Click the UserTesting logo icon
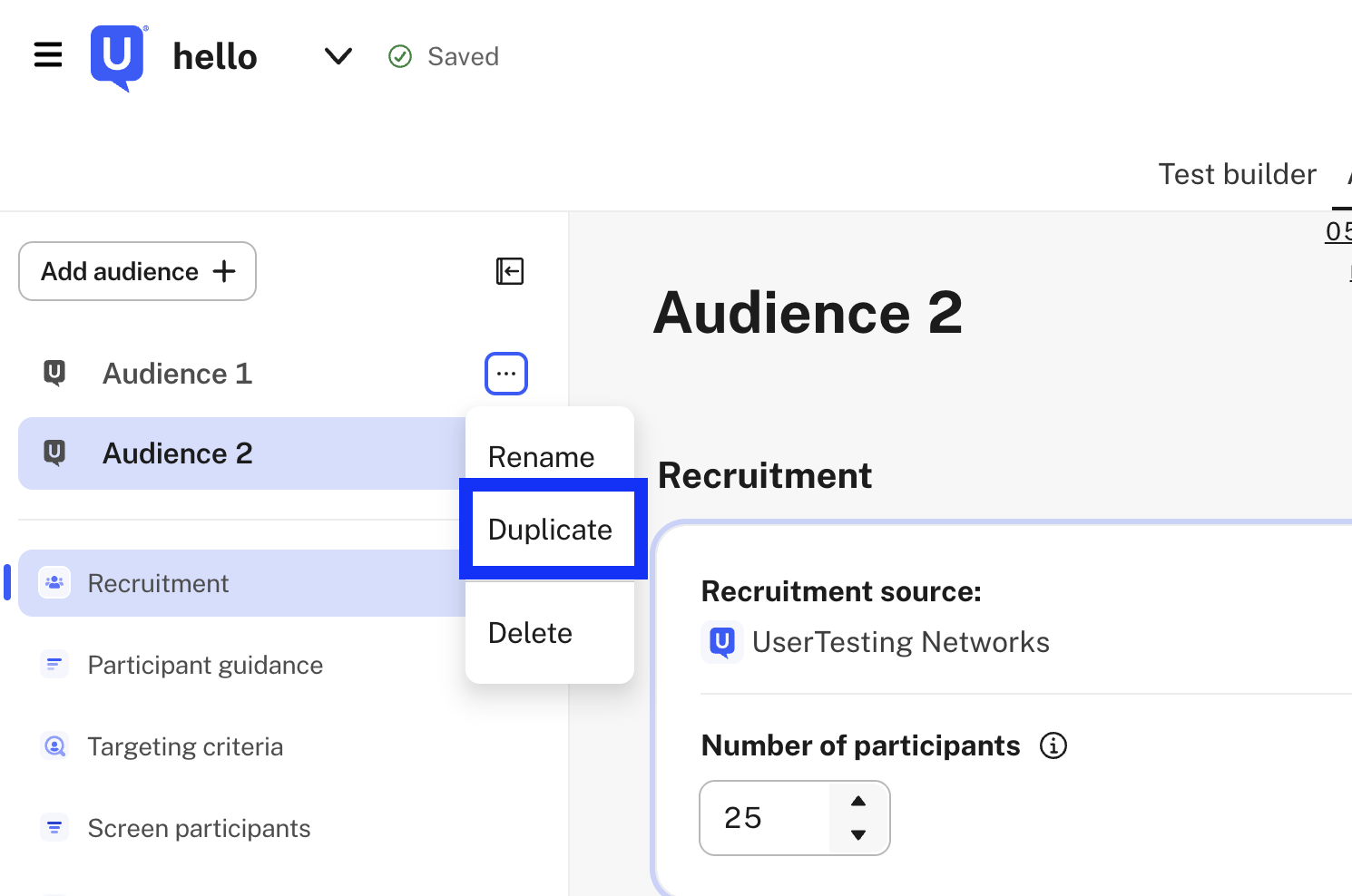This screenshot has height=896, width=1352. click(119, 57)
